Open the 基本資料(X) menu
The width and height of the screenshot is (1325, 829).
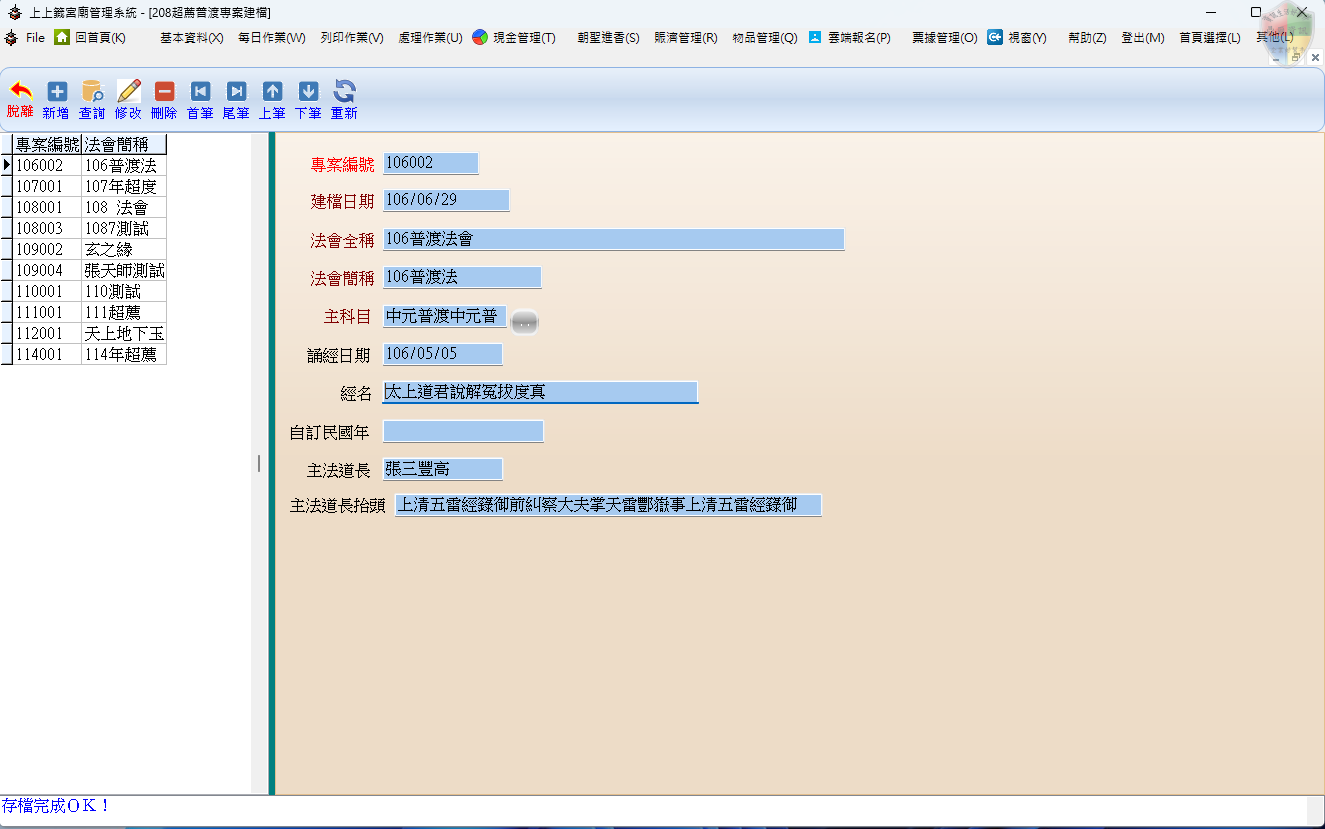[x=191, y=38]
